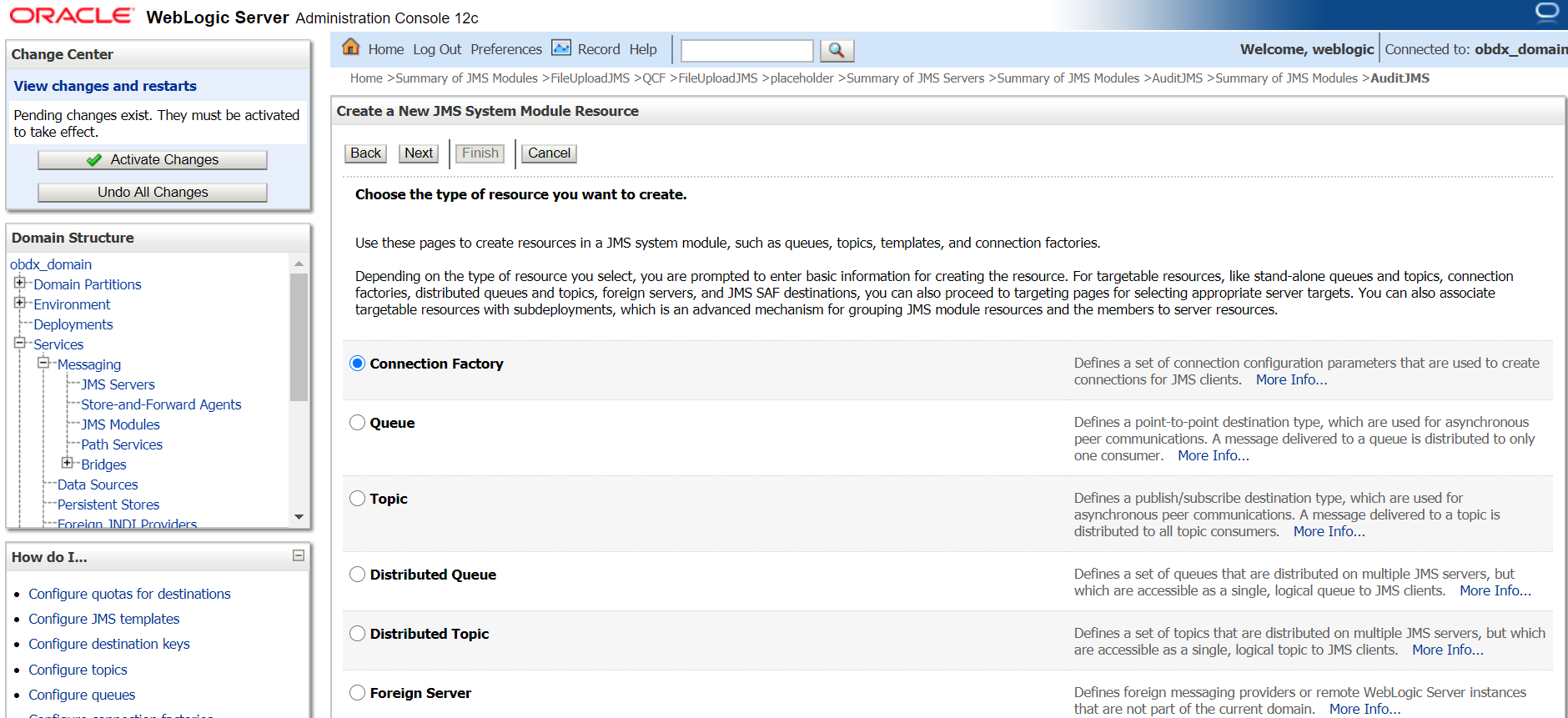Screen dimensions: 1568x718
Task: Open More Info for Connection Factory
Action: click(x=1291, y=380)
